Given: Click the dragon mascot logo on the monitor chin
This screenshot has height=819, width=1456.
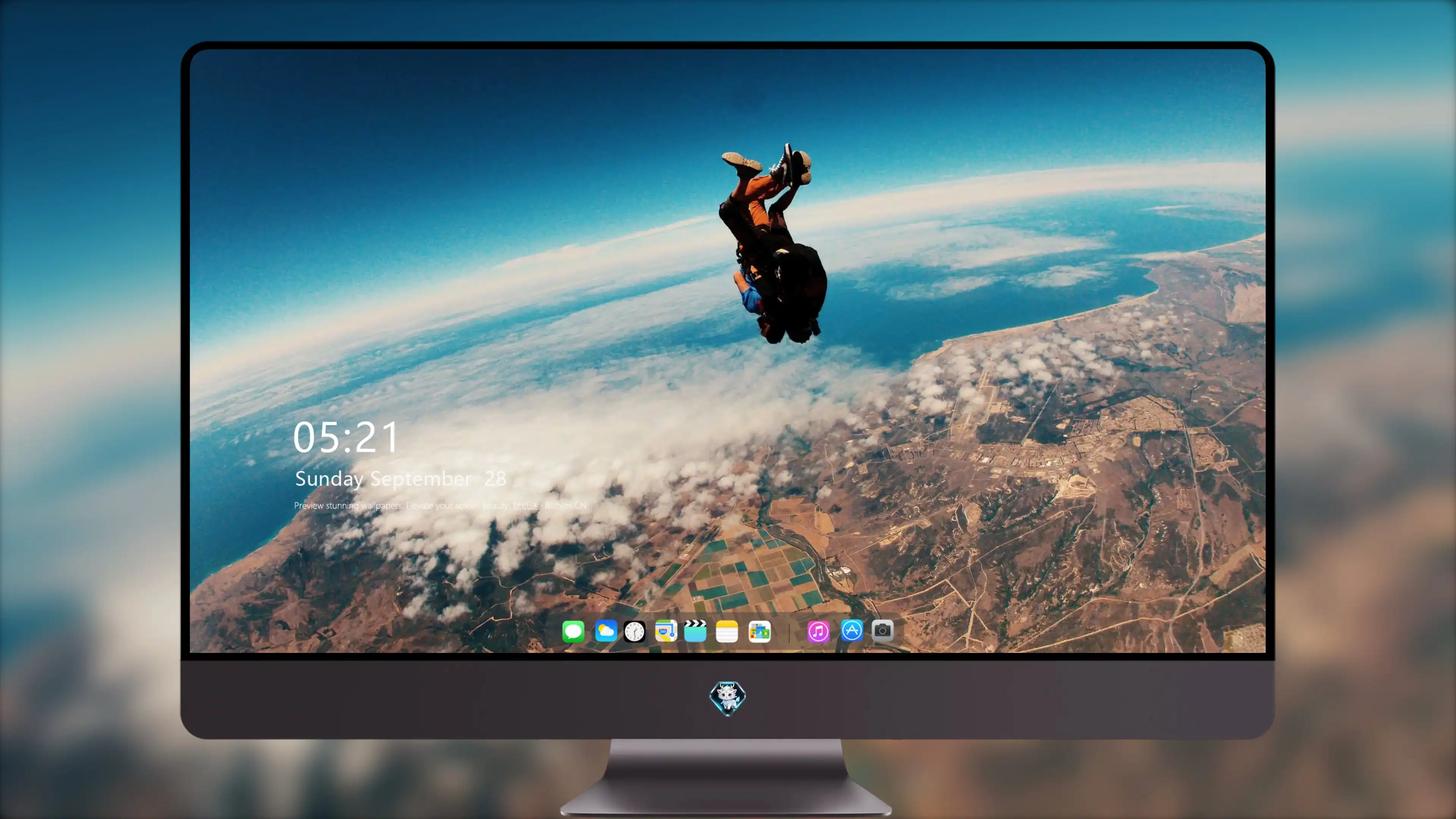Looking at the screenshot, I should (728, 698).
